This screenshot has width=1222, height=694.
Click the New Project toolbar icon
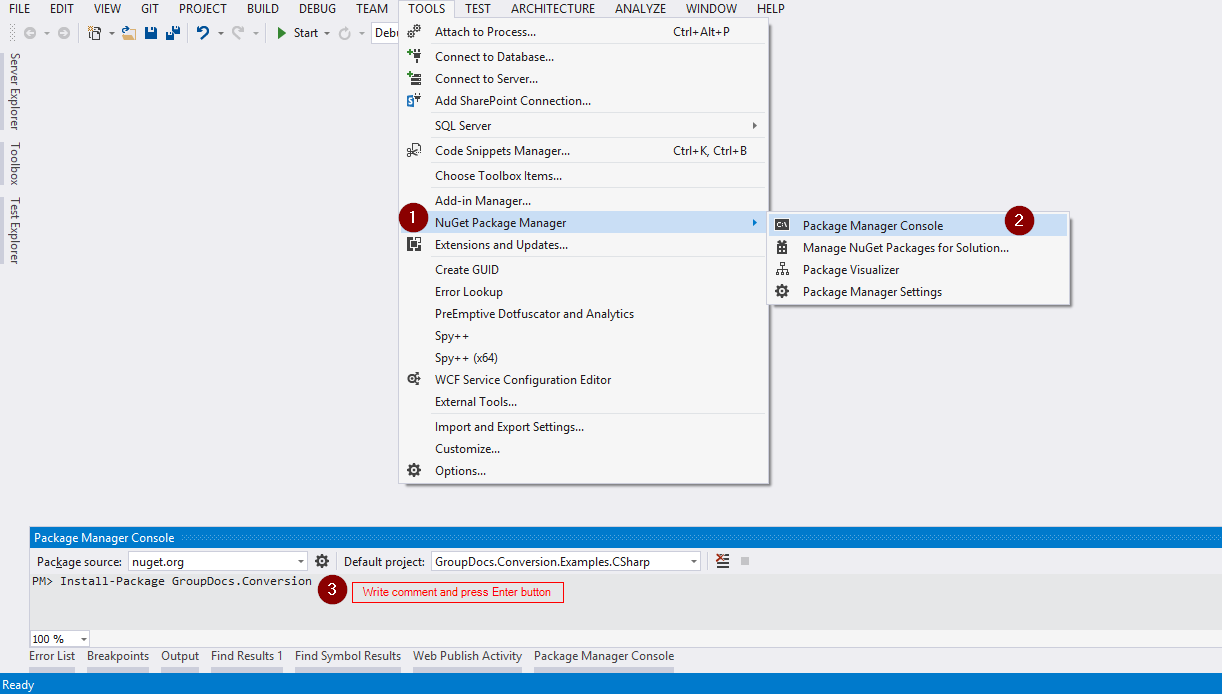95,33
